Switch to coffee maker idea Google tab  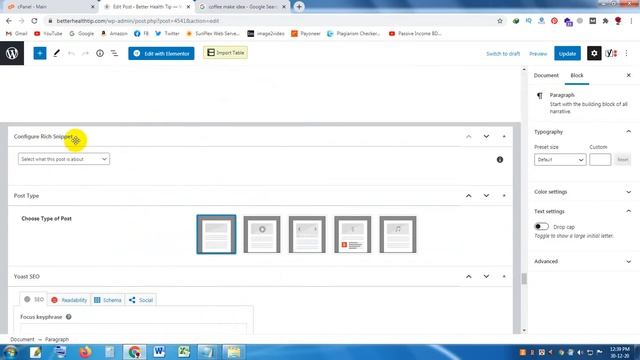click(242, 7)
